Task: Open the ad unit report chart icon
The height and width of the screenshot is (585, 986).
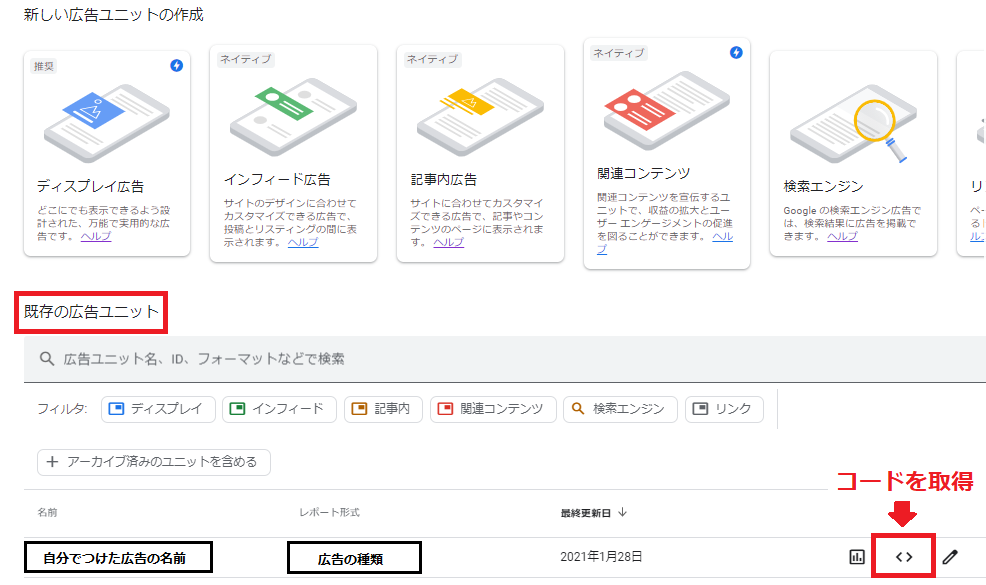Action: tap(856, 557)
